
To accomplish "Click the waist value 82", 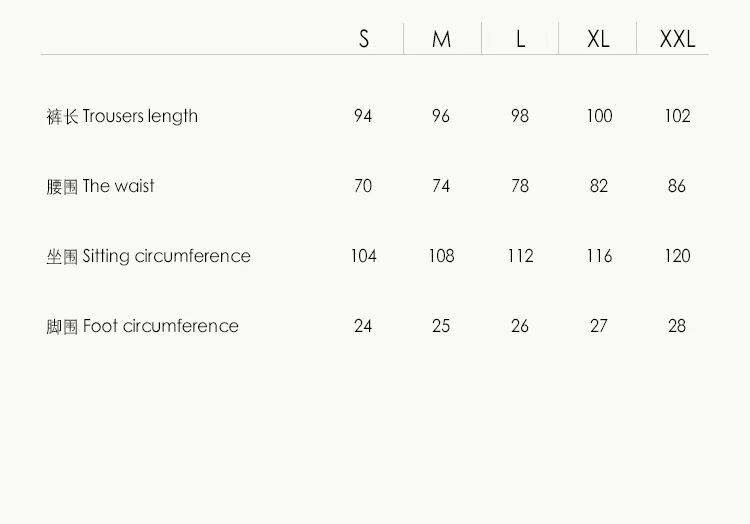I will point(598,186).
